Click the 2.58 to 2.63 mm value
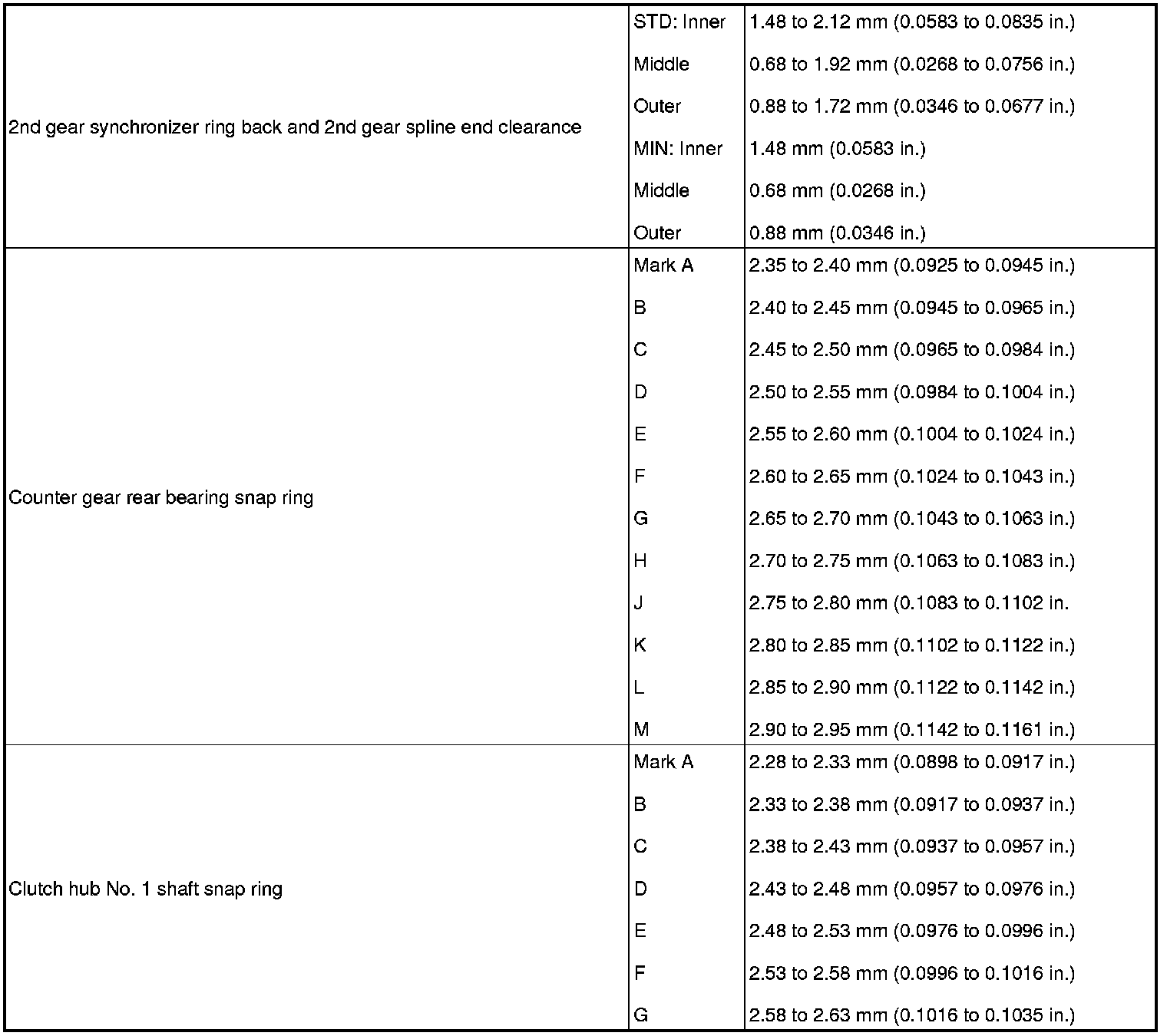Screen dimensions: 1167x1036 click(x=911, y=1015)
